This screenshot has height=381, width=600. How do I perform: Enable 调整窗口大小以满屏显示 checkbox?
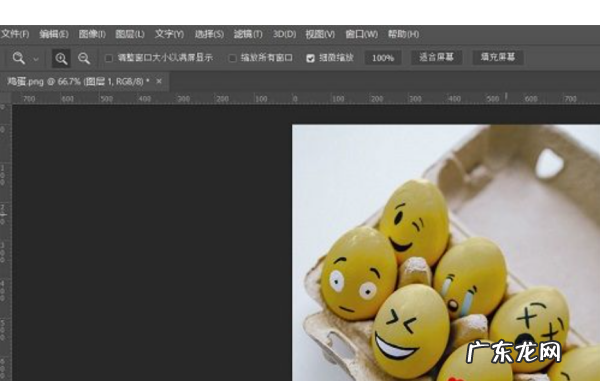coord(109,58)
